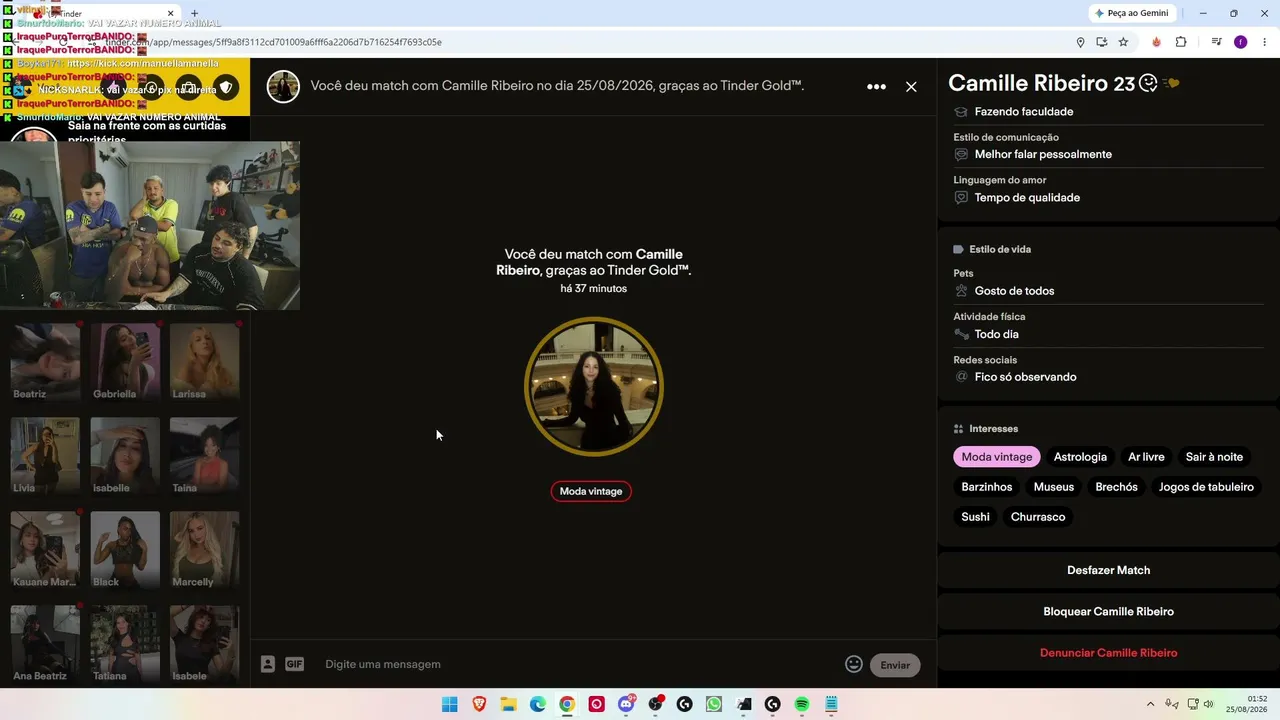Open OBS Studio from the taskbar
Screen dimensions: 1280x720
point(655,704)
